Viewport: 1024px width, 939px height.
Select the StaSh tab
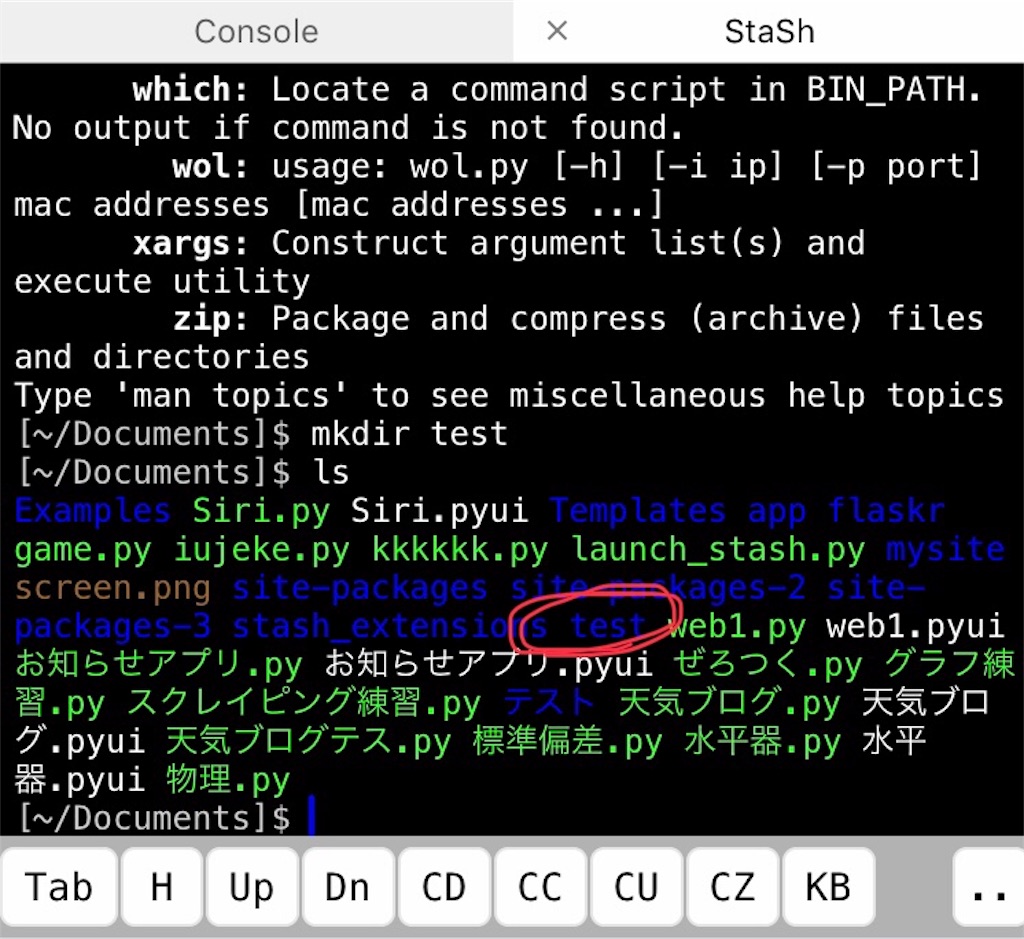[x=769, y=31]
